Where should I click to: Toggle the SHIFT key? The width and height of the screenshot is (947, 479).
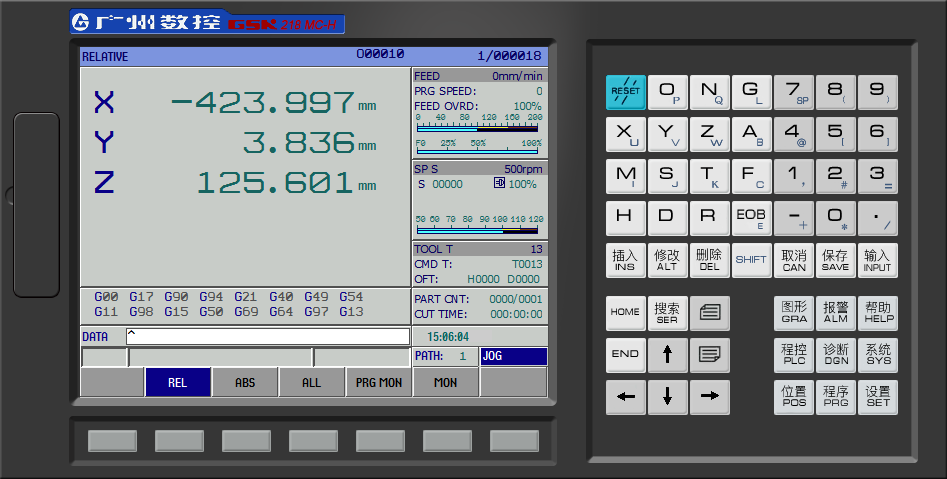751,260
